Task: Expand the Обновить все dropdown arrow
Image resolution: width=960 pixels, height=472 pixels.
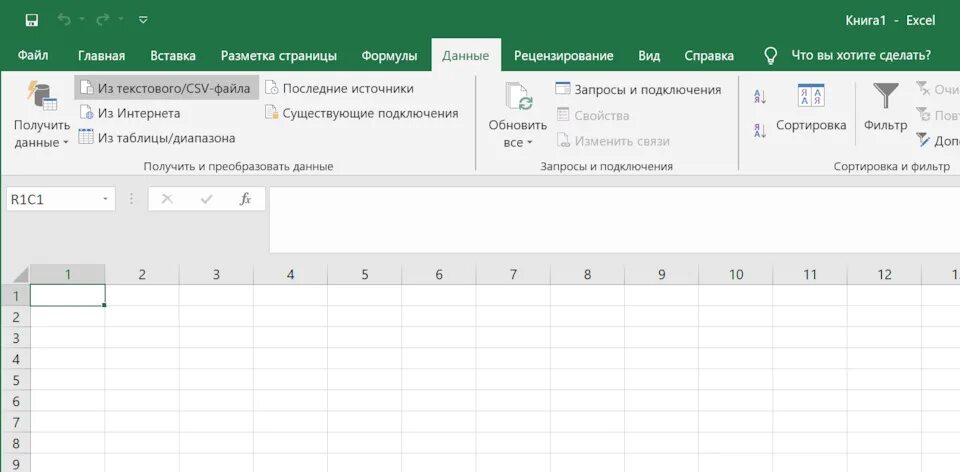Action: (x=530, y=143)
